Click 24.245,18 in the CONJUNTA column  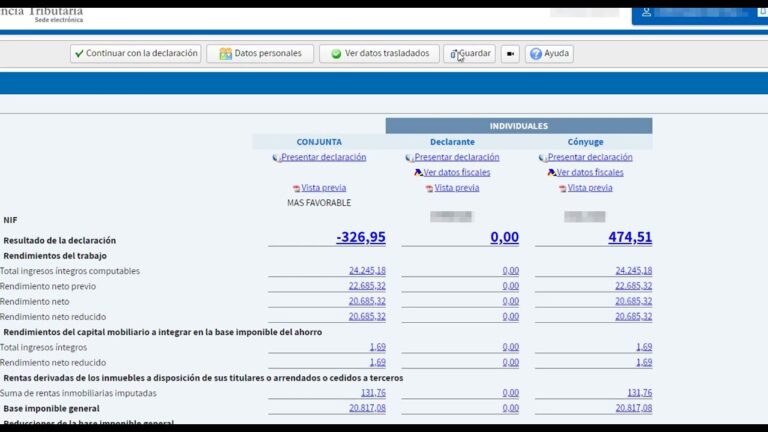[x=367, y=270]
